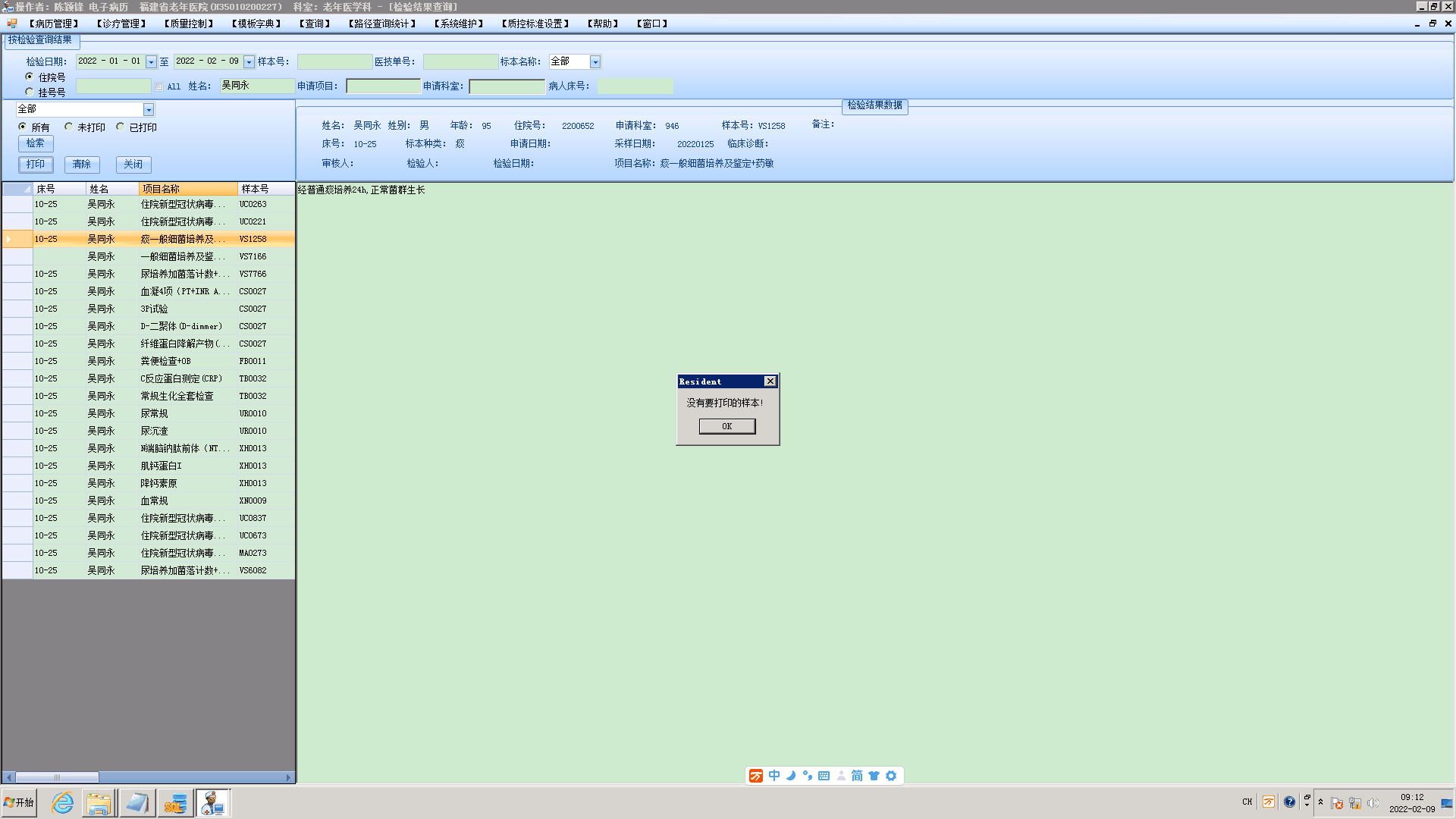
Task: Check the All checkbox
Action: 159,86
